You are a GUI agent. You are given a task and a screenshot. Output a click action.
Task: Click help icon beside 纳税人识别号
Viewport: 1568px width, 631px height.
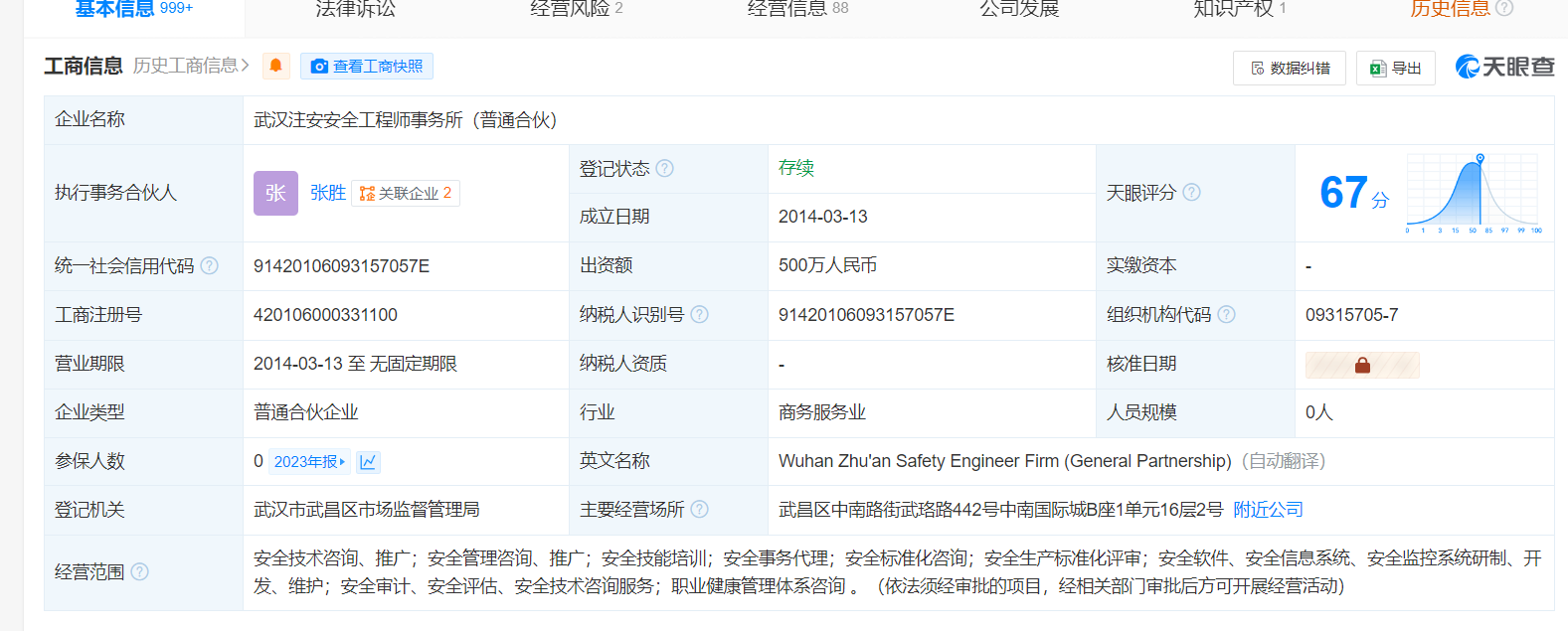click(x=699, y=314)
